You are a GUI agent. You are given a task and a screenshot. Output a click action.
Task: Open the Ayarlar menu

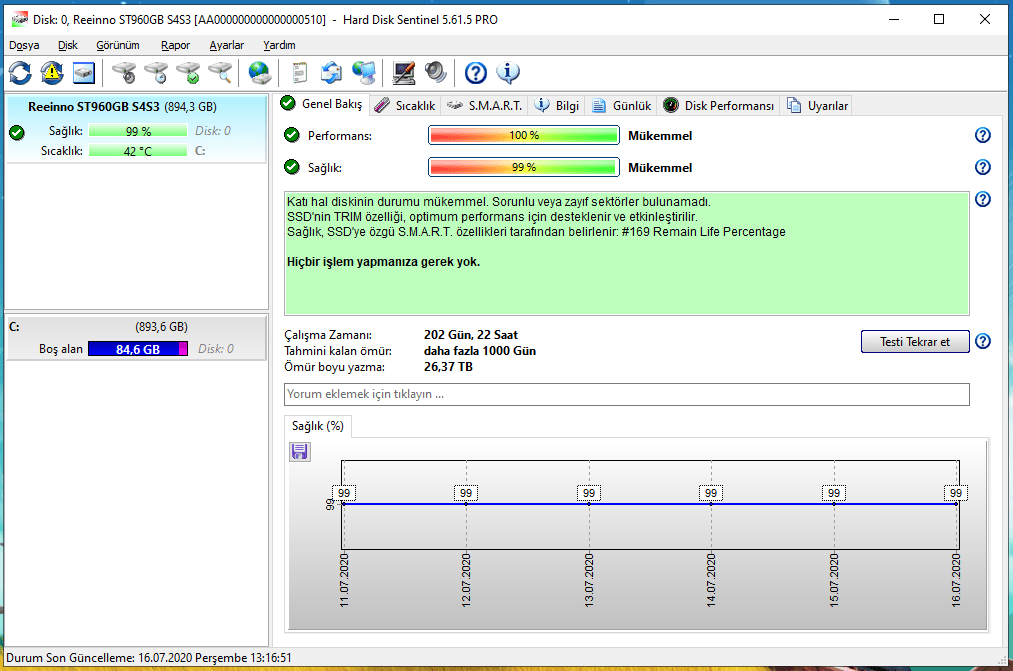click(x=227, y=45)
